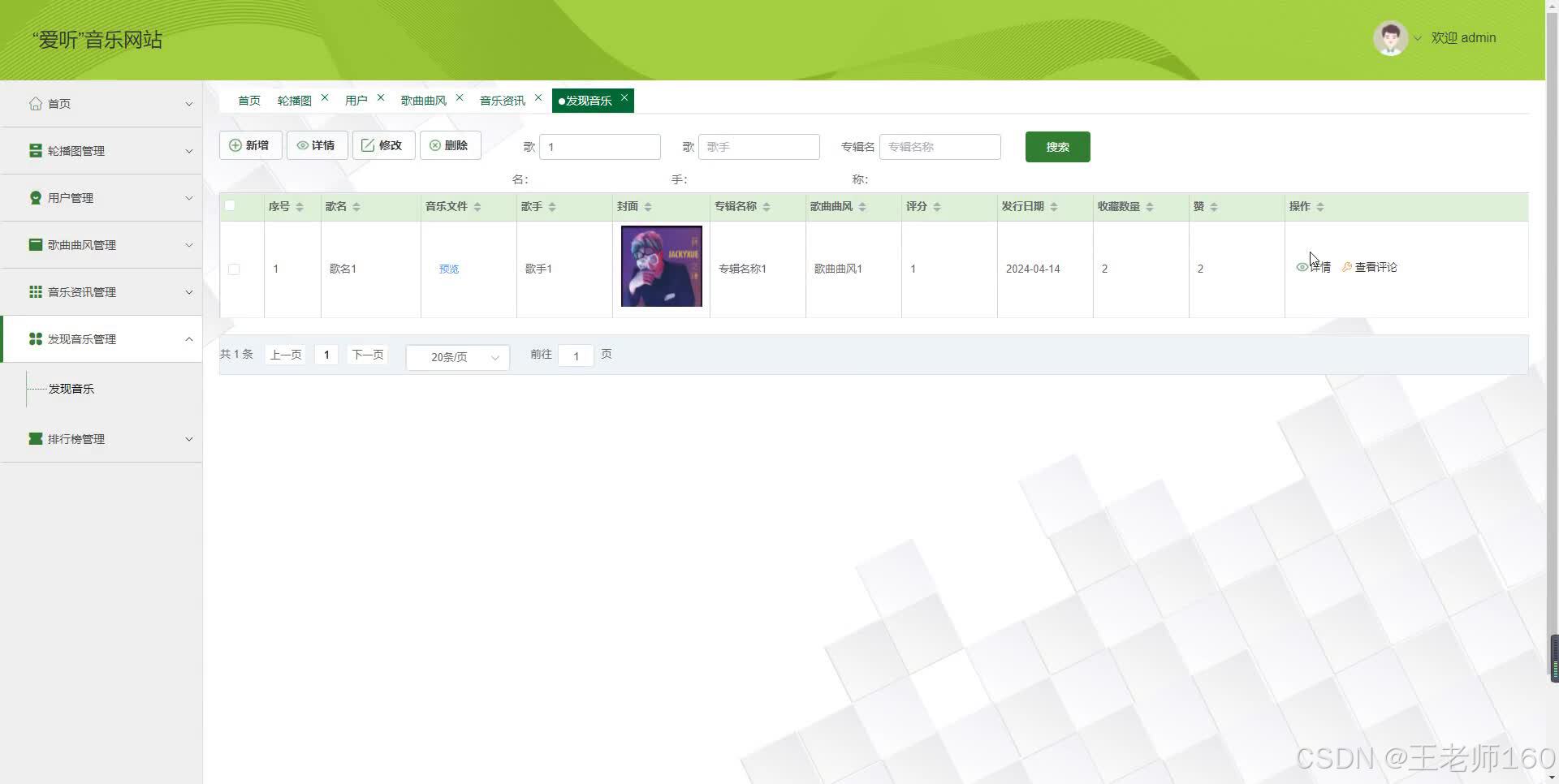The height and width of the screenshot is (784, 1559).
Task: Focus the 歌名 search field
Action: (600, 147)
